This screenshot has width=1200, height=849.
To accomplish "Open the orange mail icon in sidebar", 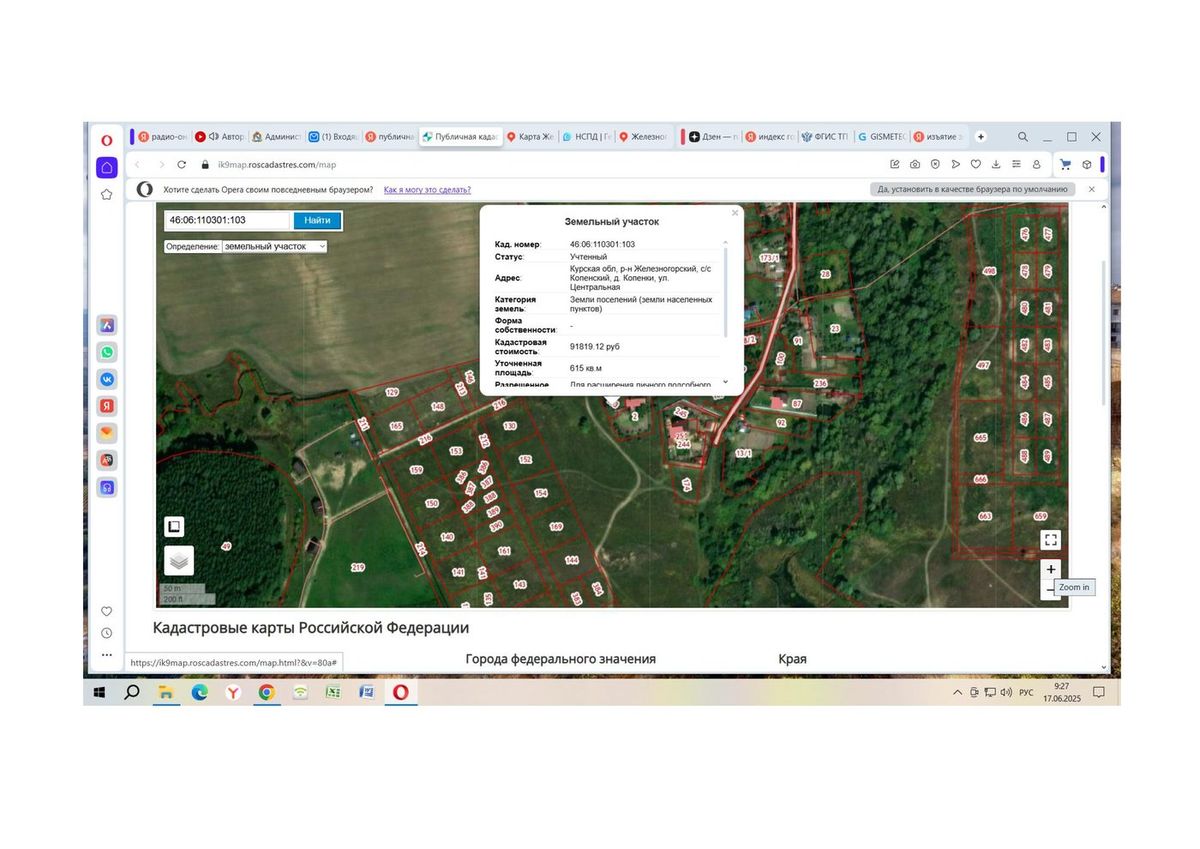I will click(107, 433).
